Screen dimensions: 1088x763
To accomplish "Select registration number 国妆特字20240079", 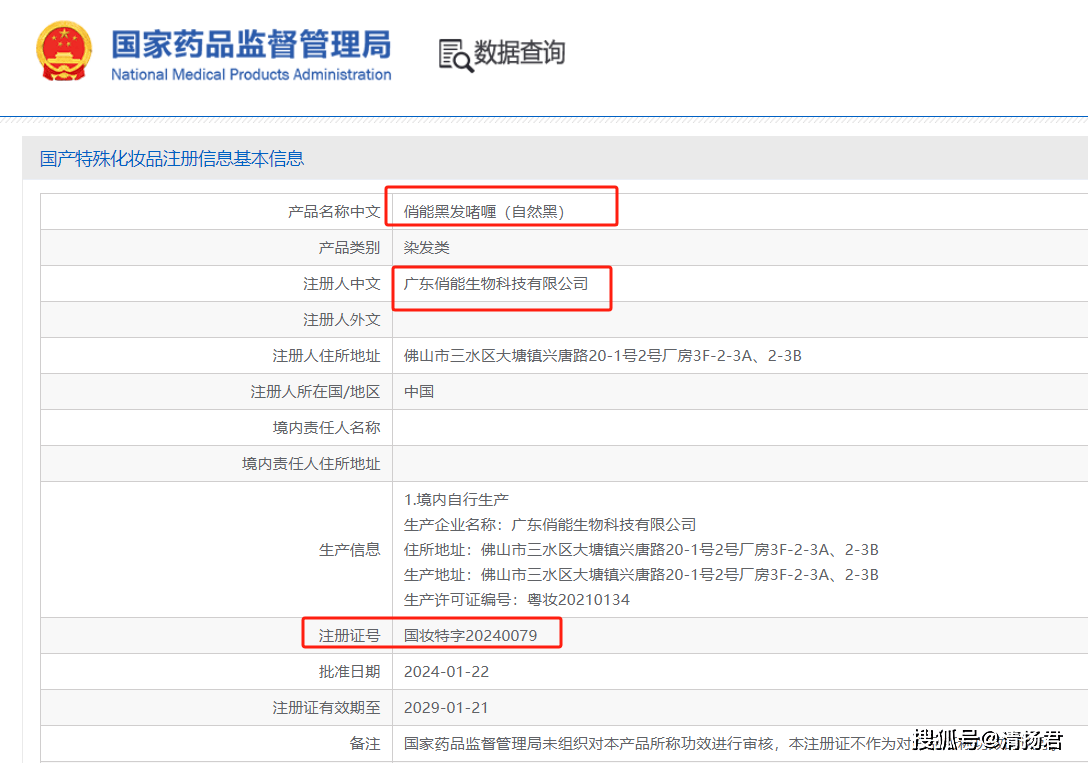I will (470, 635).
